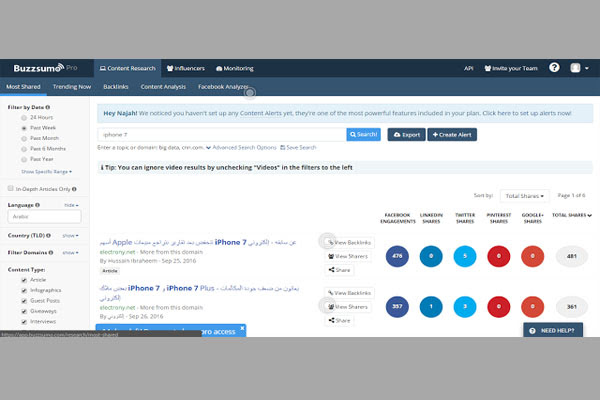
Task: Click the Save Search link
Action: [x=298, y=147]
